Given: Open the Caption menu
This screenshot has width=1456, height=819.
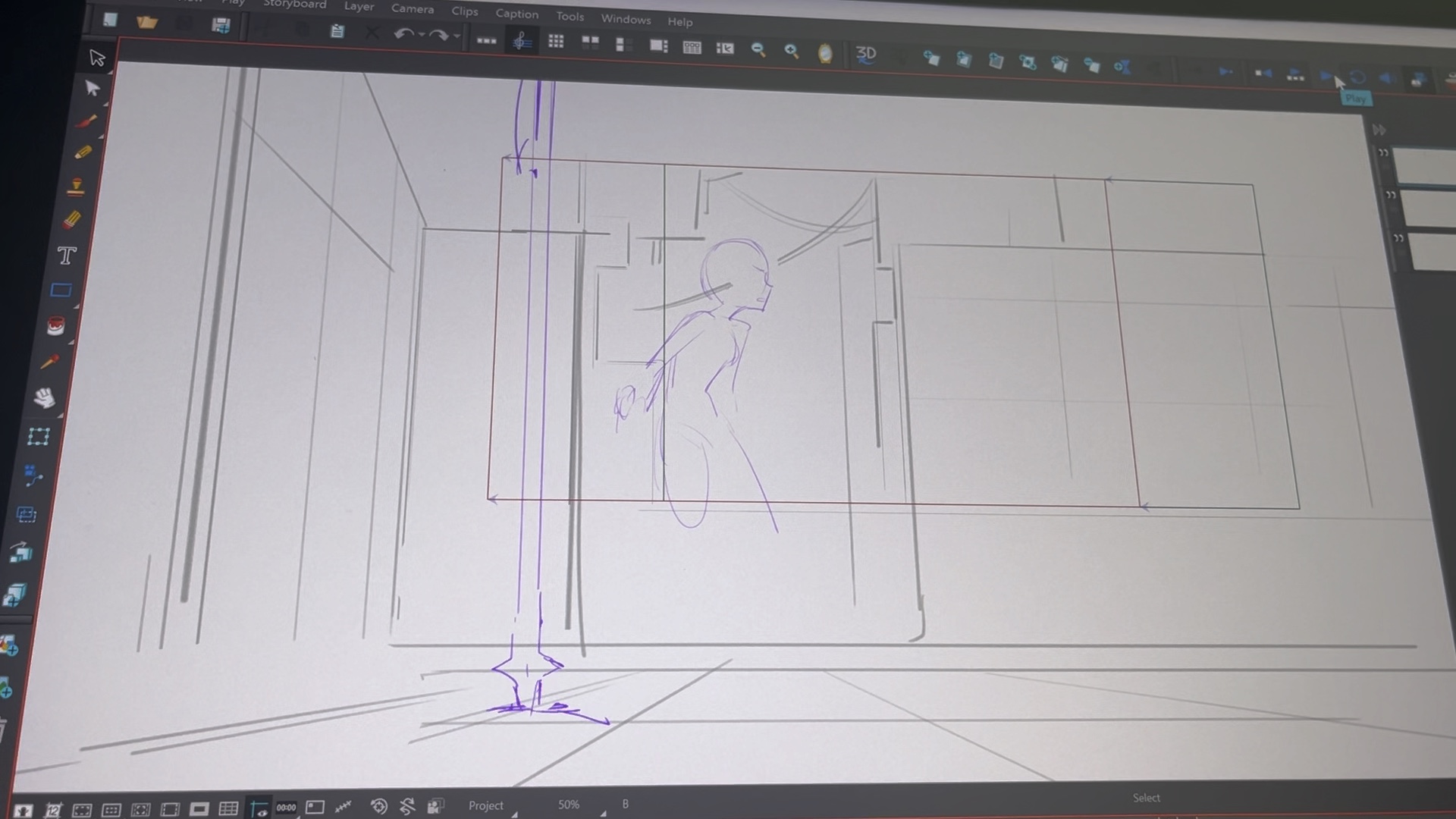Looking at the screenshot, I should coord(517,14).
